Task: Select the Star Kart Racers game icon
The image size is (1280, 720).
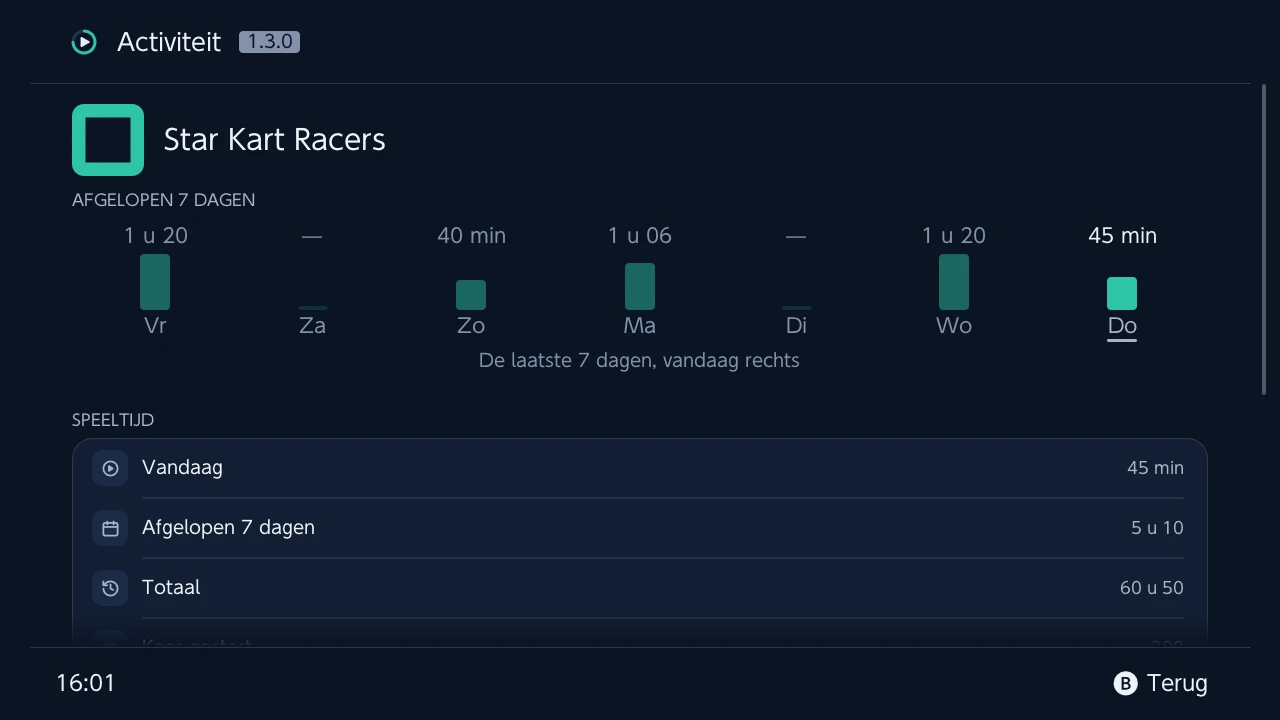Action: pos(108,140)
